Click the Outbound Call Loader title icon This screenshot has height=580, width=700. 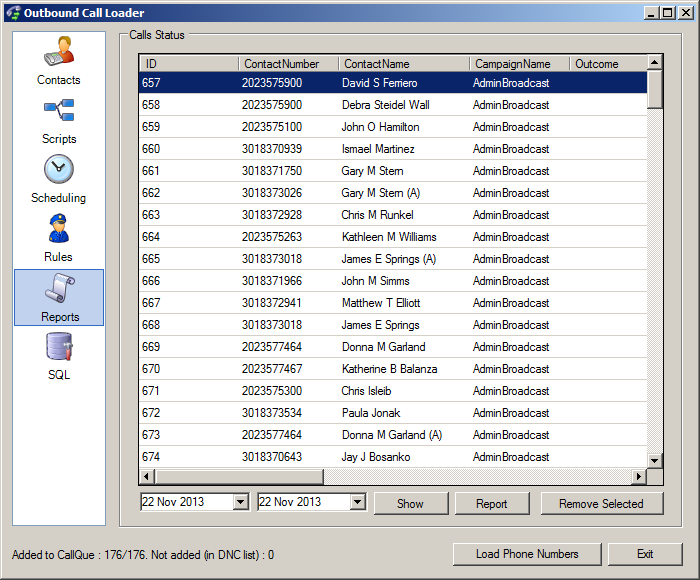pyautogui.click(x=13, y=13)
